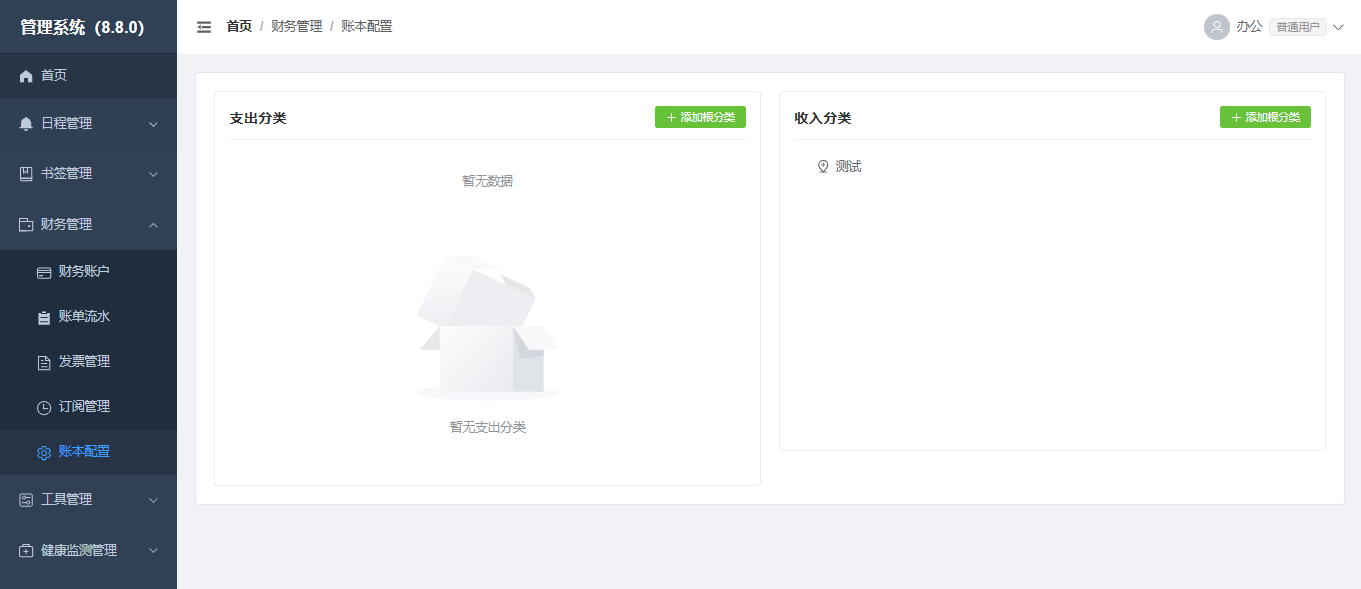Toggle the sidebar collapse hamburger icon
The width and height of the screenshot is (1361, 589).
pyautogui.click(x=204, y=27)
